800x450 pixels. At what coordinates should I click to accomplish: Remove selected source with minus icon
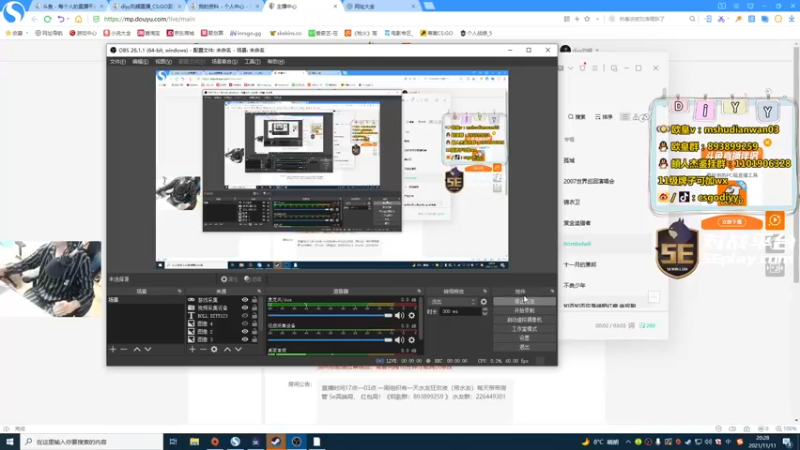tap(203, 349)
